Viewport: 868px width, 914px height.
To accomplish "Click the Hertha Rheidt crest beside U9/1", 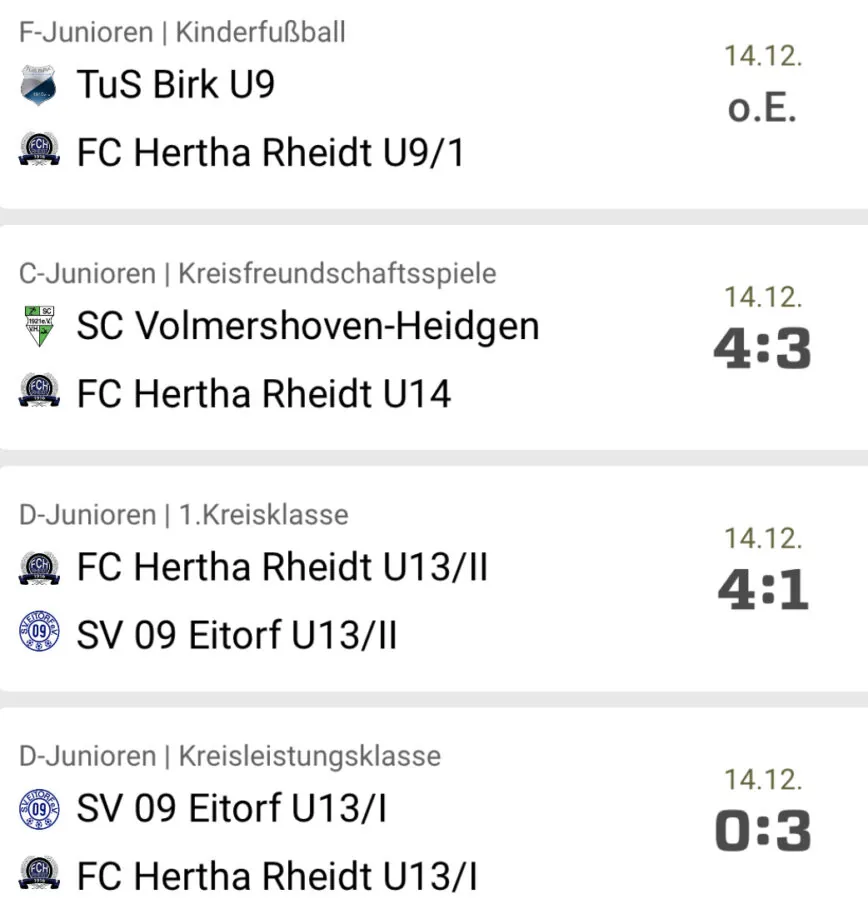I will (39, 150).
